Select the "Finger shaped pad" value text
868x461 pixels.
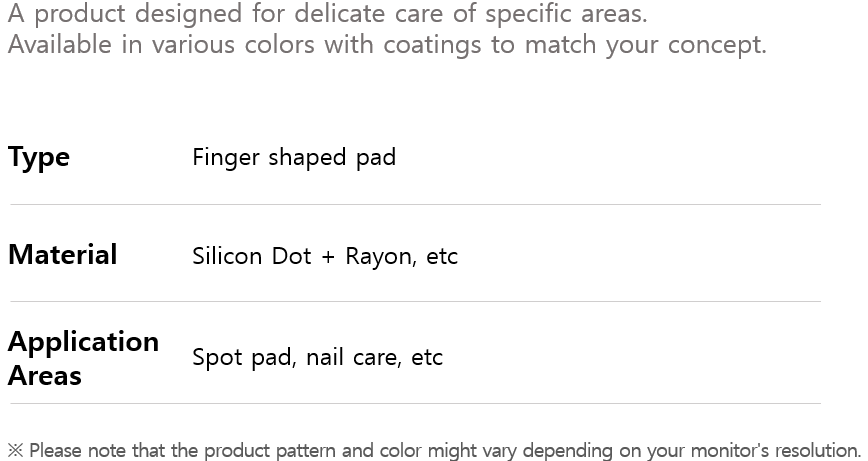(x=294, y=157)
